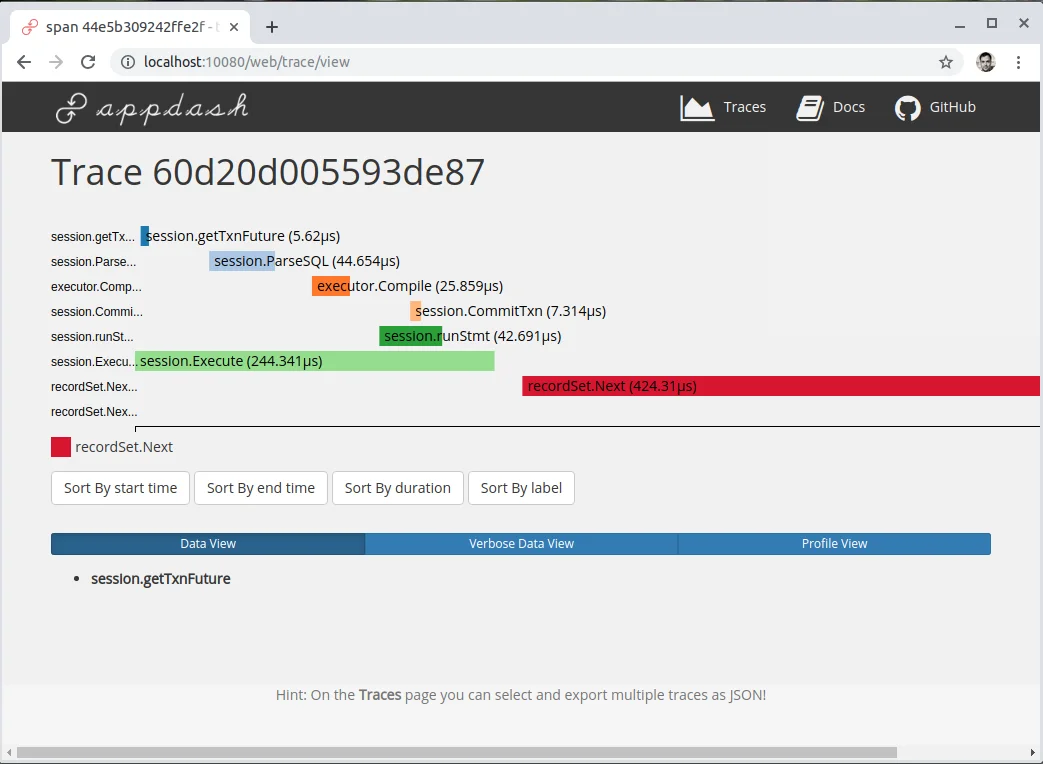Bookmark this page with star icon
The image size is (1043, 764).
945,62
